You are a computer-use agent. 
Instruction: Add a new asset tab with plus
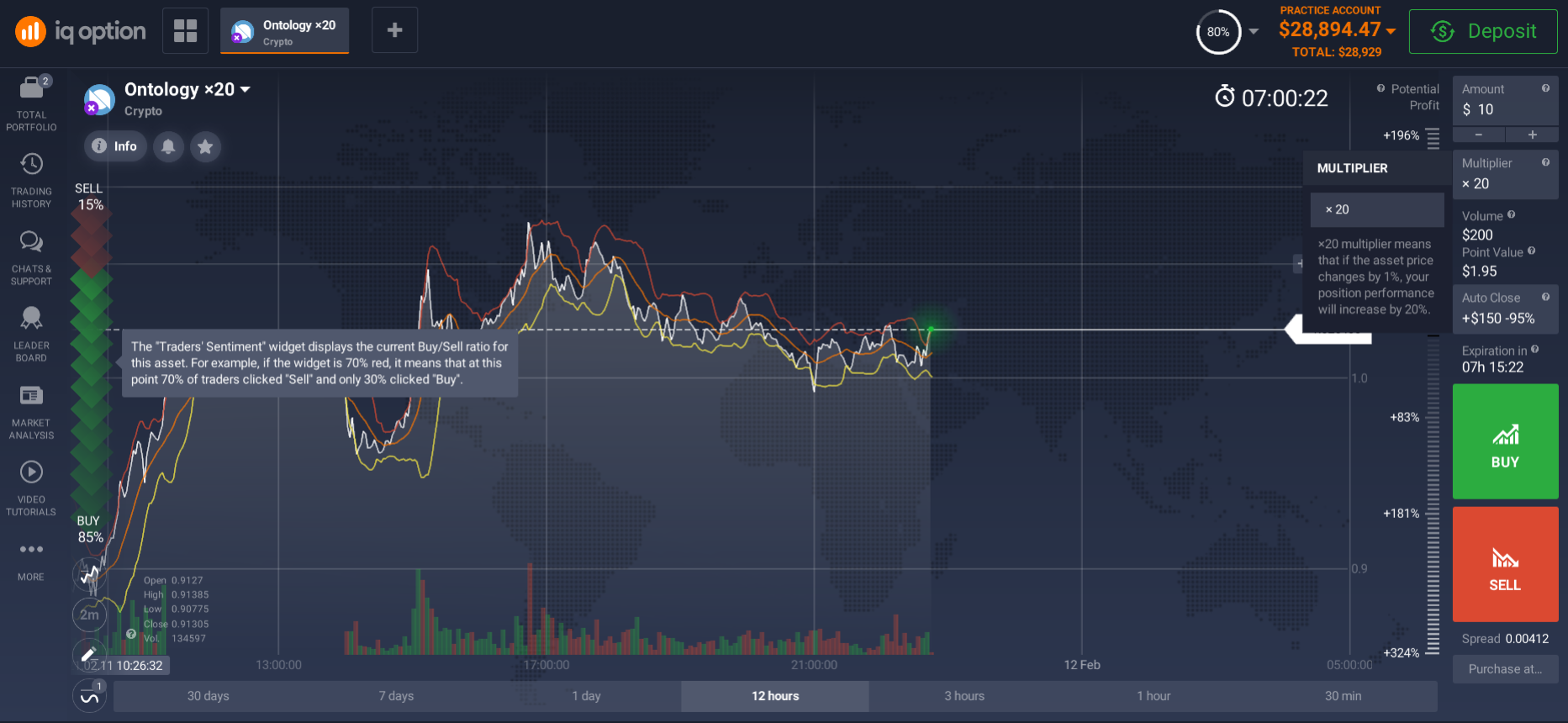coord(394,30)
